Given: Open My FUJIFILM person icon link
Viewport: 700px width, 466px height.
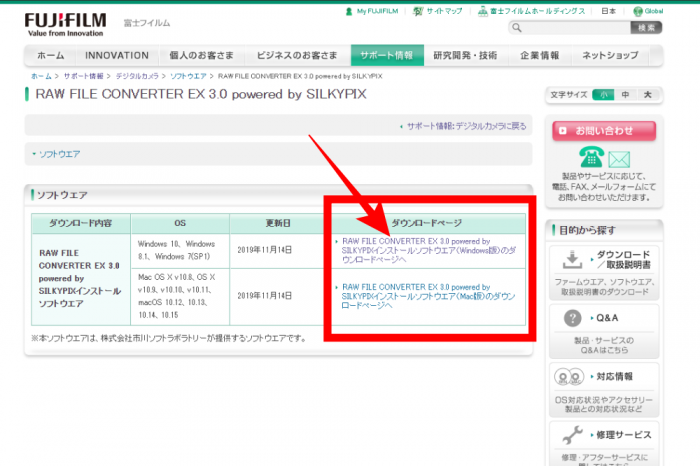Looking at the screenshot, I should [x=349, y=11].
